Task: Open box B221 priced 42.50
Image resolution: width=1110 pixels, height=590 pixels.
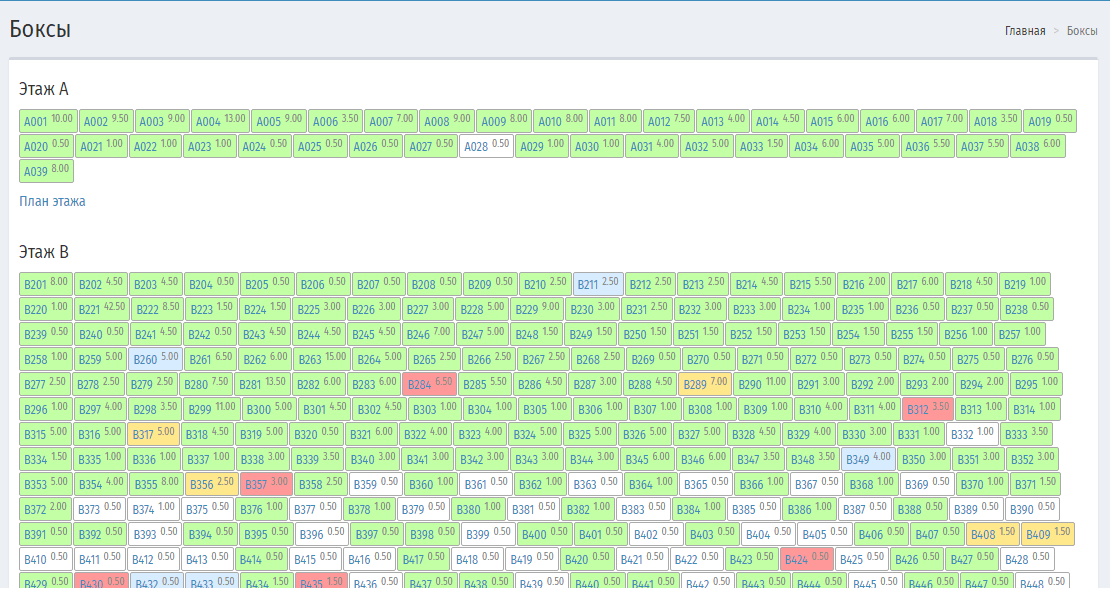Action: [102, 309]
